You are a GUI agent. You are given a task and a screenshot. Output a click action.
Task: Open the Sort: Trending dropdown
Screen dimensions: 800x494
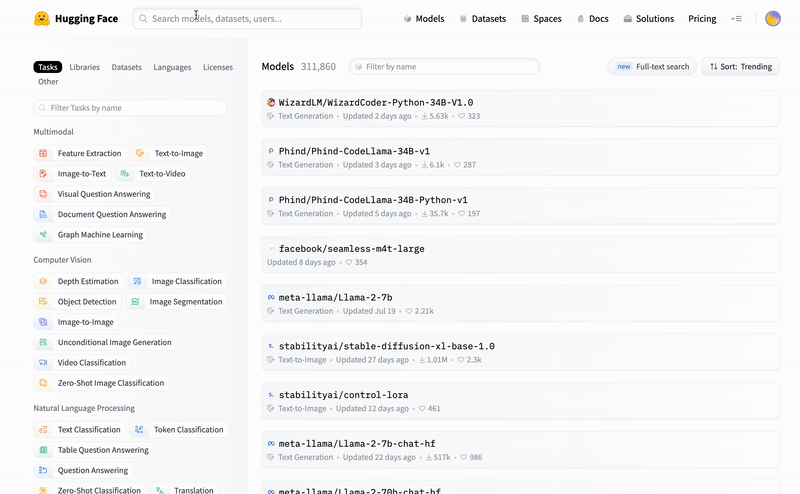pyautogui.click(x=740, y=67)
